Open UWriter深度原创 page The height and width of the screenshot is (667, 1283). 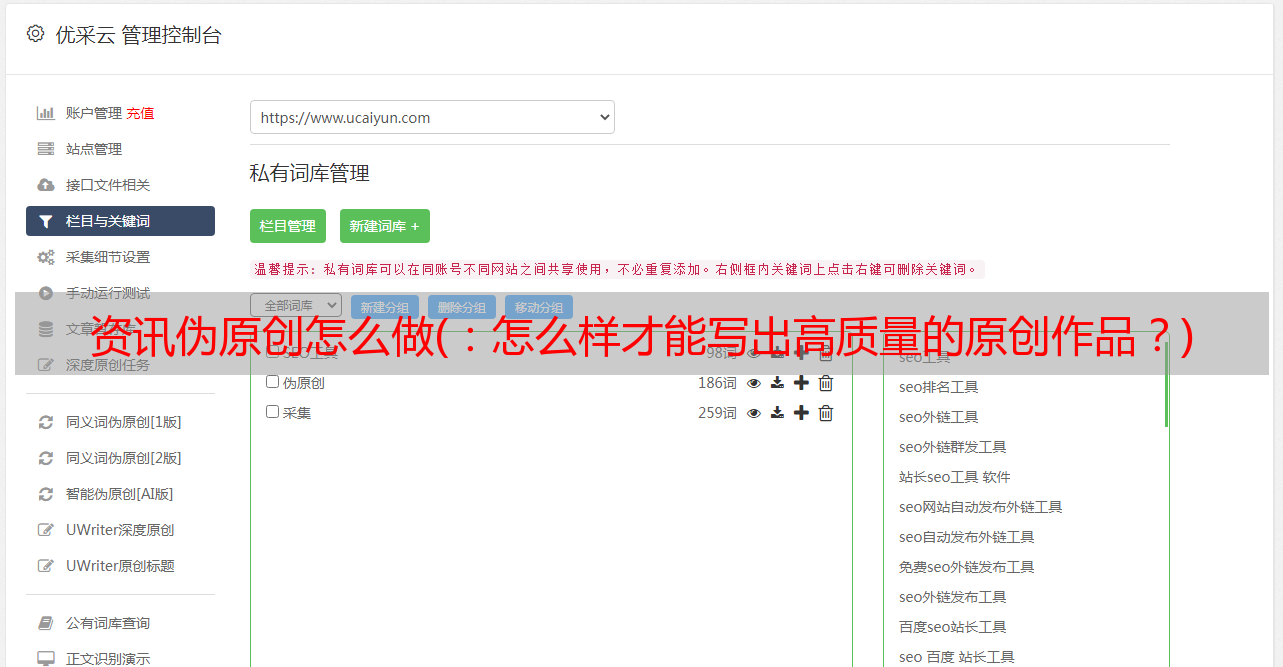pyautogui.click(x=120, y=530)
